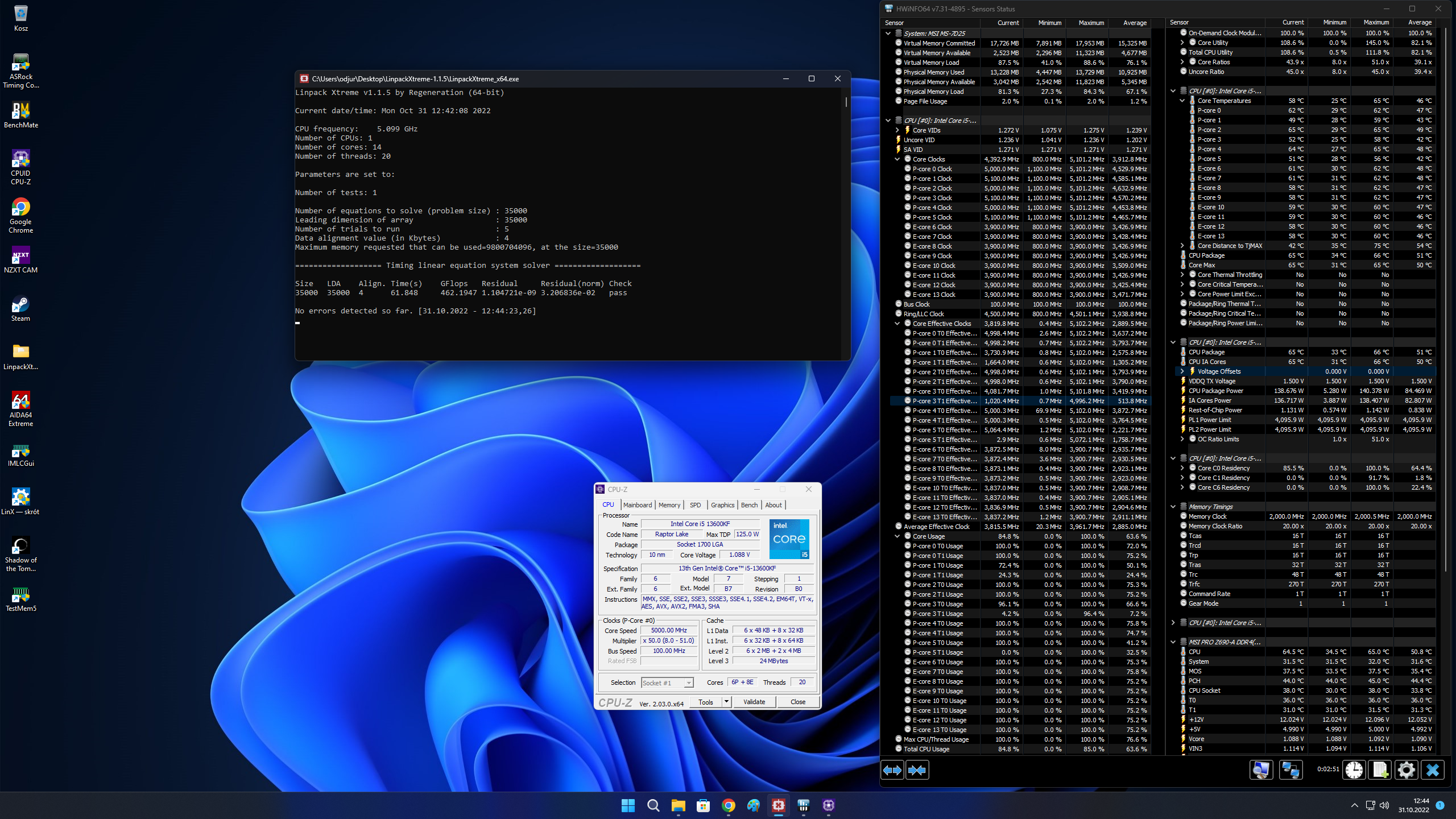Open CPU-Z Socket #1 selection dropdown

click(667, 682)
